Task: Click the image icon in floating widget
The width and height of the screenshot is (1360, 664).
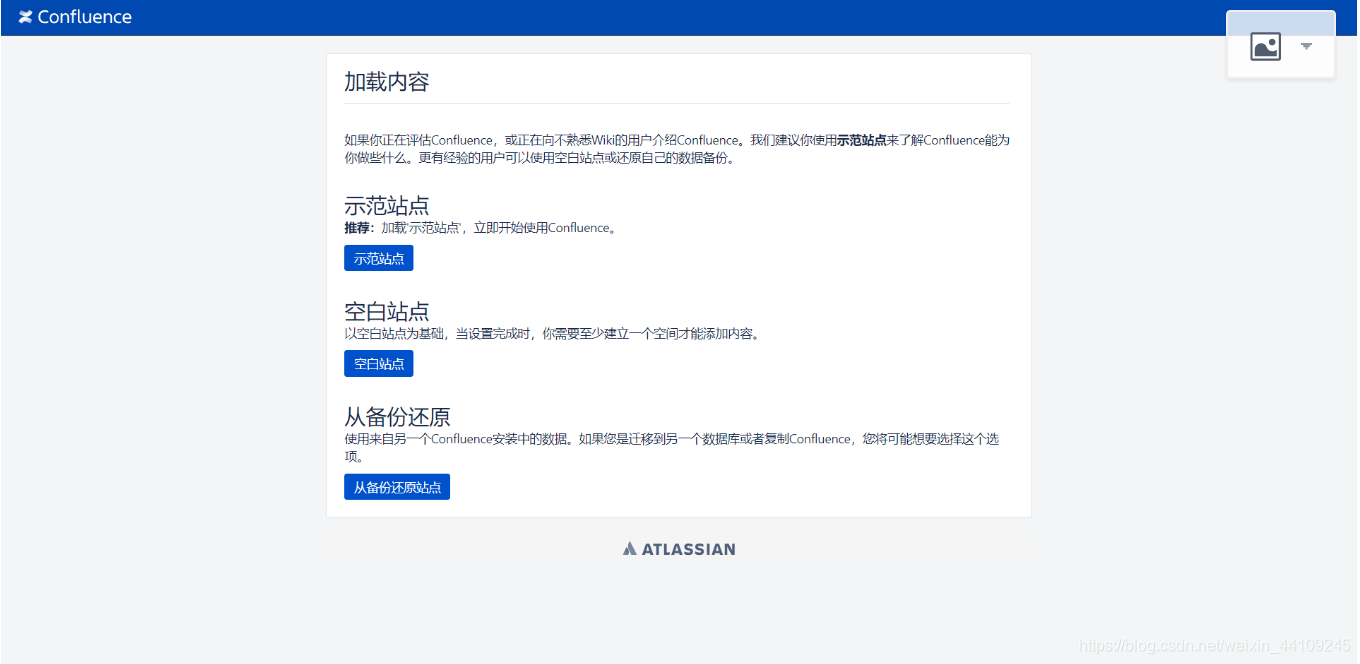Action: point(1265,46)
